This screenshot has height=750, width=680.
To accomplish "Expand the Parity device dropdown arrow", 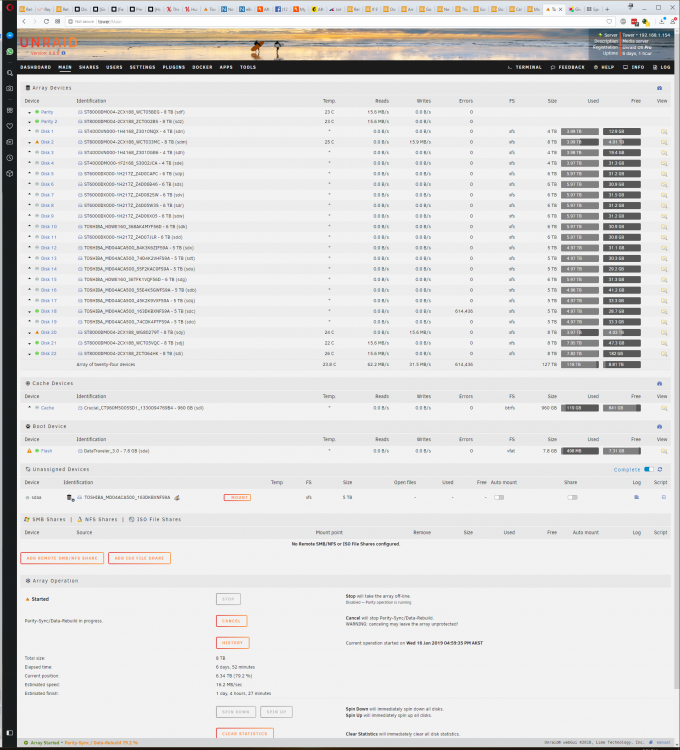I will [29, 112].
